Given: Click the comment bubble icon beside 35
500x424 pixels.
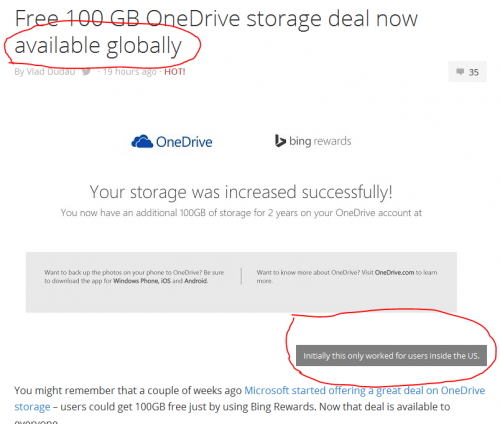Looking at the screenshot, I should pyautogui.click(x=460, y=72).
